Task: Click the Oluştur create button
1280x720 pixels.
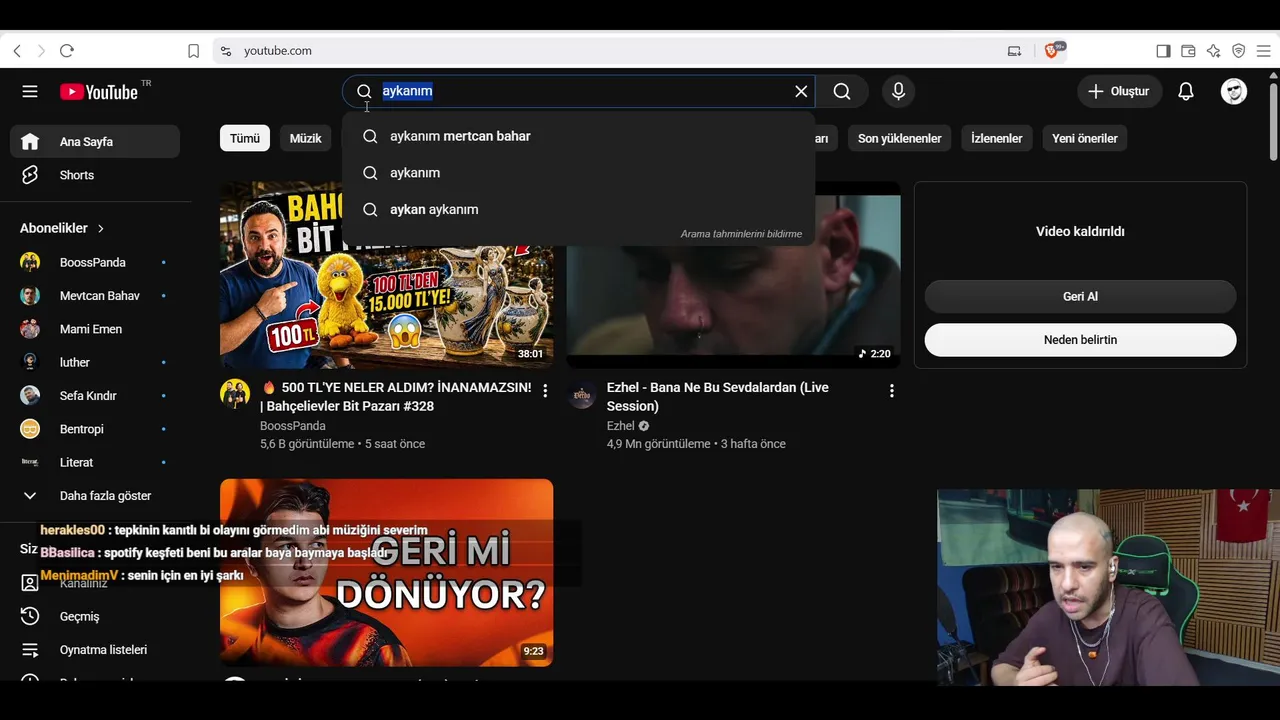Action: (x=1120, y=92)
